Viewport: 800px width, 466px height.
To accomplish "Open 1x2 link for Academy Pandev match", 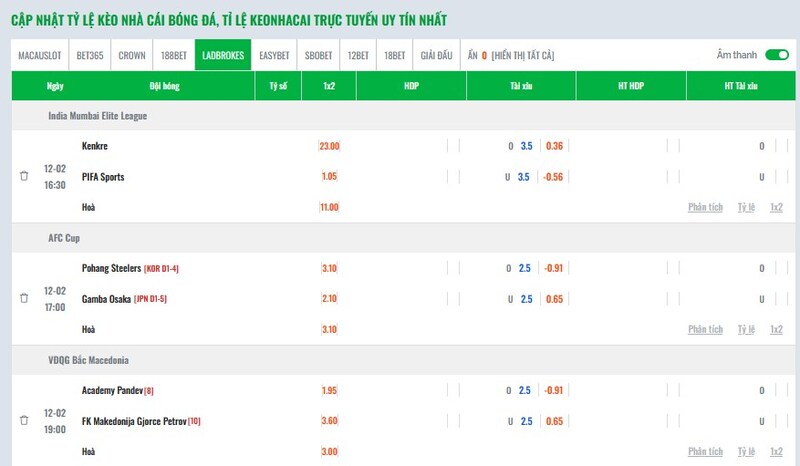I will click(x=776, y=452).
